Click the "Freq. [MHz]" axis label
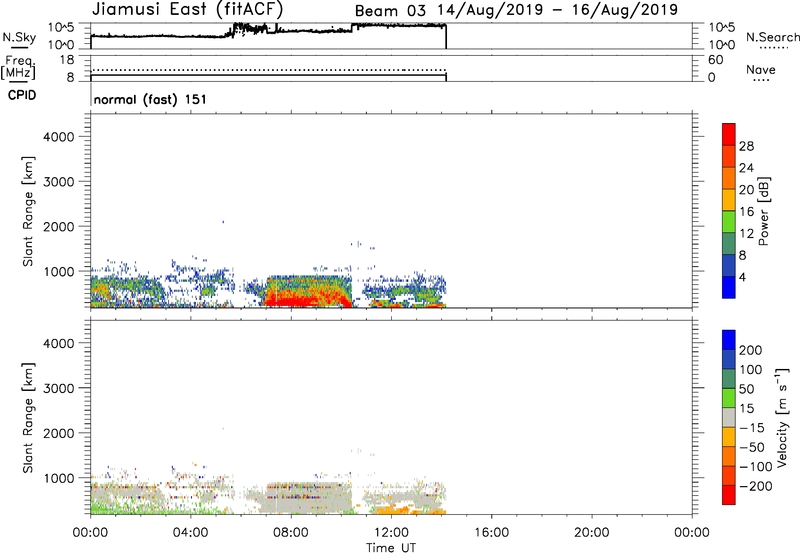Viewport: 800px width, 554px height. point(19,67)
